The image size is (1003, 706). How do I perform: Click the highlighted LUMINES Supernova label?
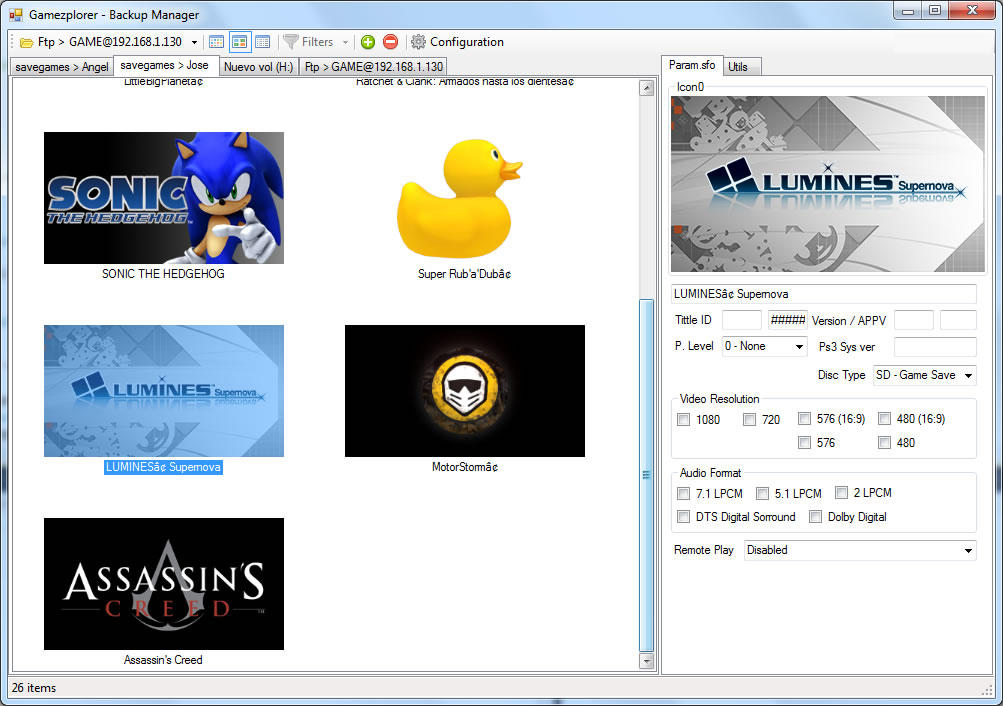click(163, 467)
